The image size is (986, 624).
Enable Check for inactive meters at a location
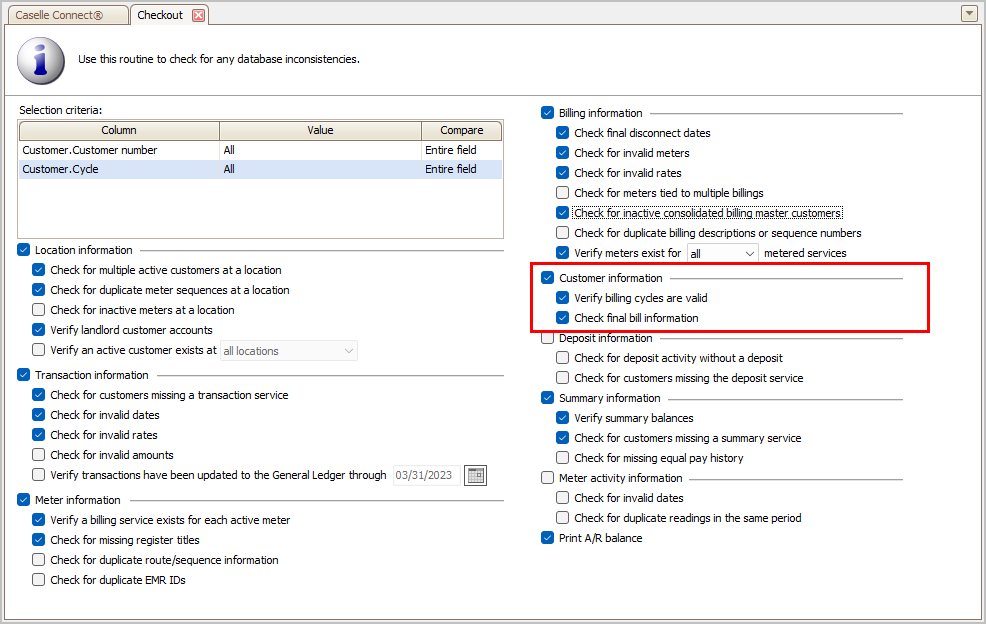[38, 310]
